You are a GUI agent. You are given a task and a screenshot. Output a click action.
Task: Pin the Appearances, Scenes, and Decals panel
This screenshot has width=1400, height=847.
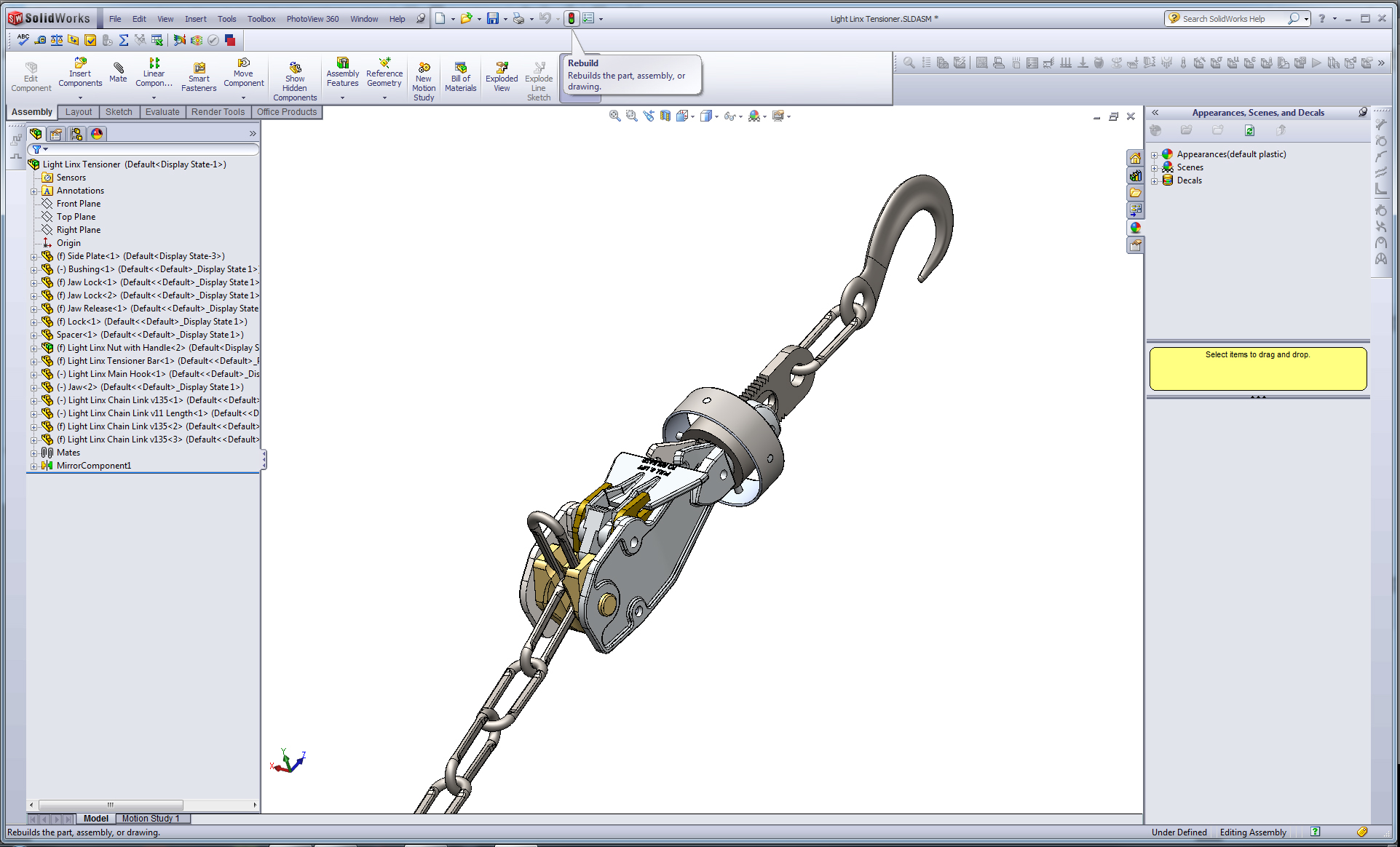point(1362,113)
